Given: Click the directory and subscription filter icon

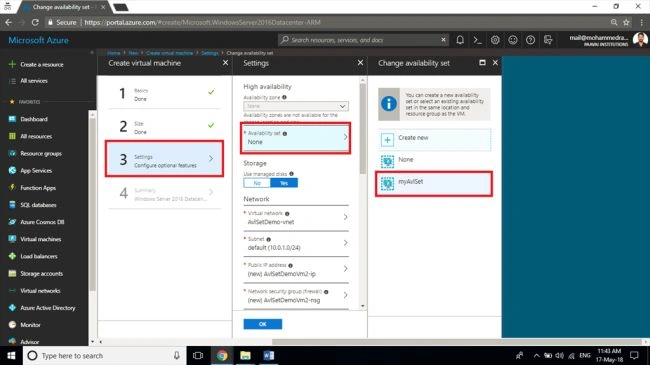Looking at the screenshot, I should 548,40.
